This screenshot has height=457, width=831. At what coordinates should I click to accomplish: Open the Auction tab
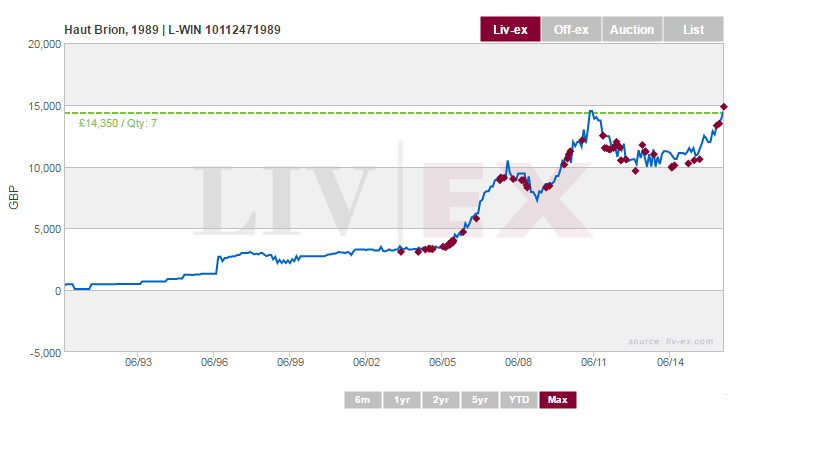click(x=632, y=29)
